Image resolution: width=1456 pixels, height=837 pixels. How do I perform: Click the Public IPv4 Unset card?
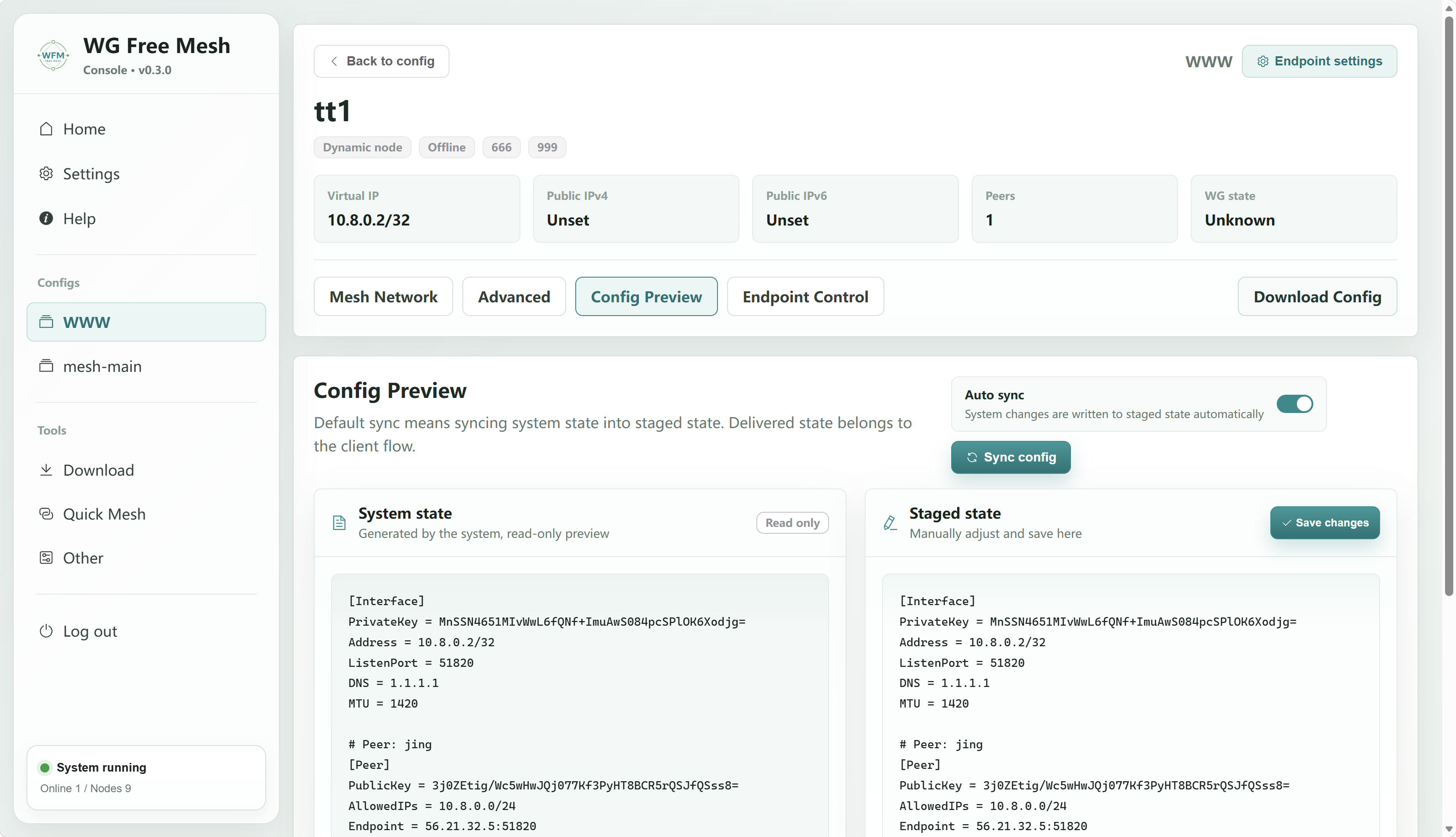click(x=636, y=209)
